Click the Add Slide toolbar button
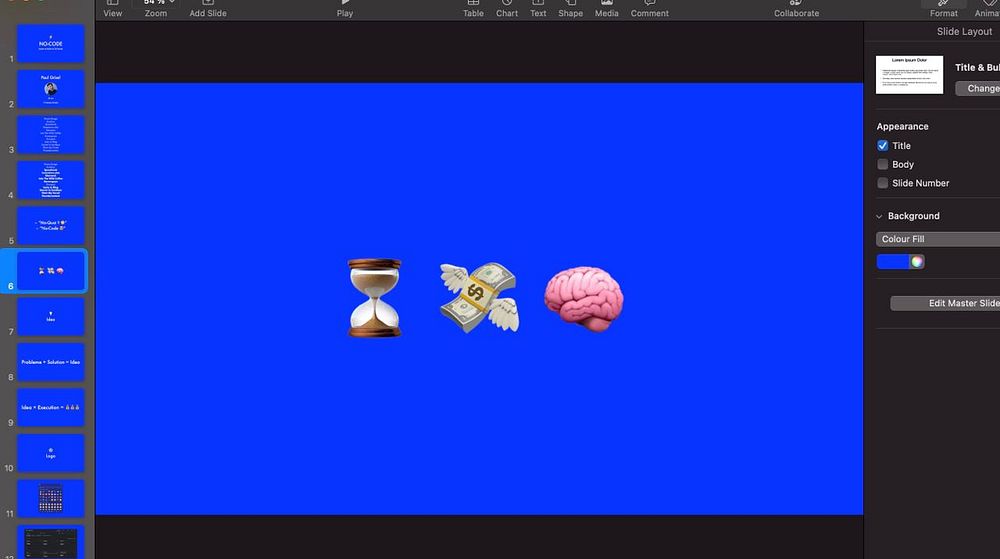This screenshot has height=559, width=1000. tap(208, 8)
